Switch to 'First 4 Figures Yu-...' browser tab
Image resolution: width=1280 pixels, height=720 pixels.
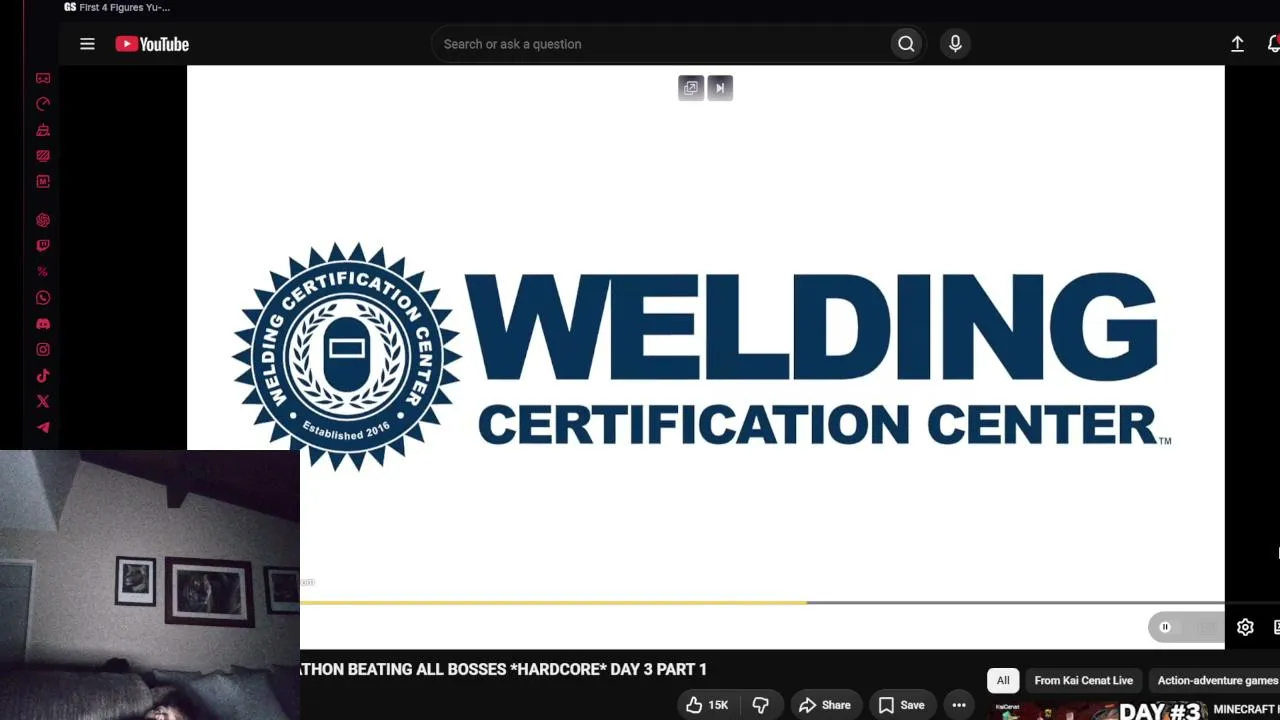(x=117, y=7)
